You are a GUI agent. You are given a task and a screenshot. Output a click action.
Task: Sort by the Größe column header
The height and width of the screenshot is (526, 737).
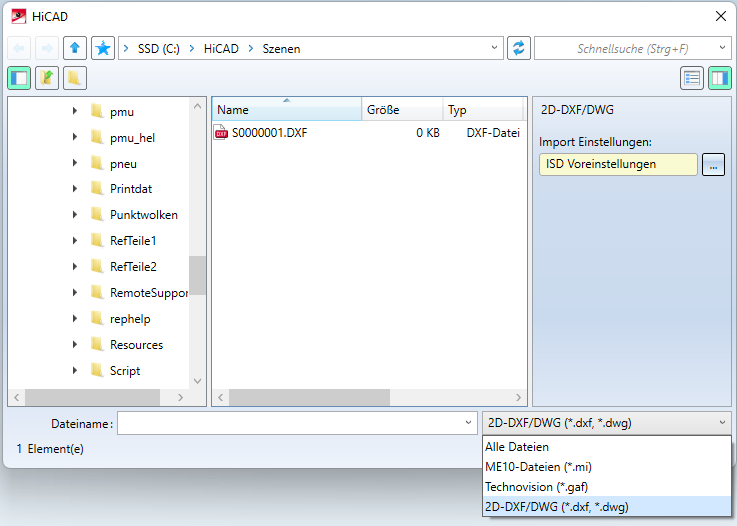[x=402, y=110]
